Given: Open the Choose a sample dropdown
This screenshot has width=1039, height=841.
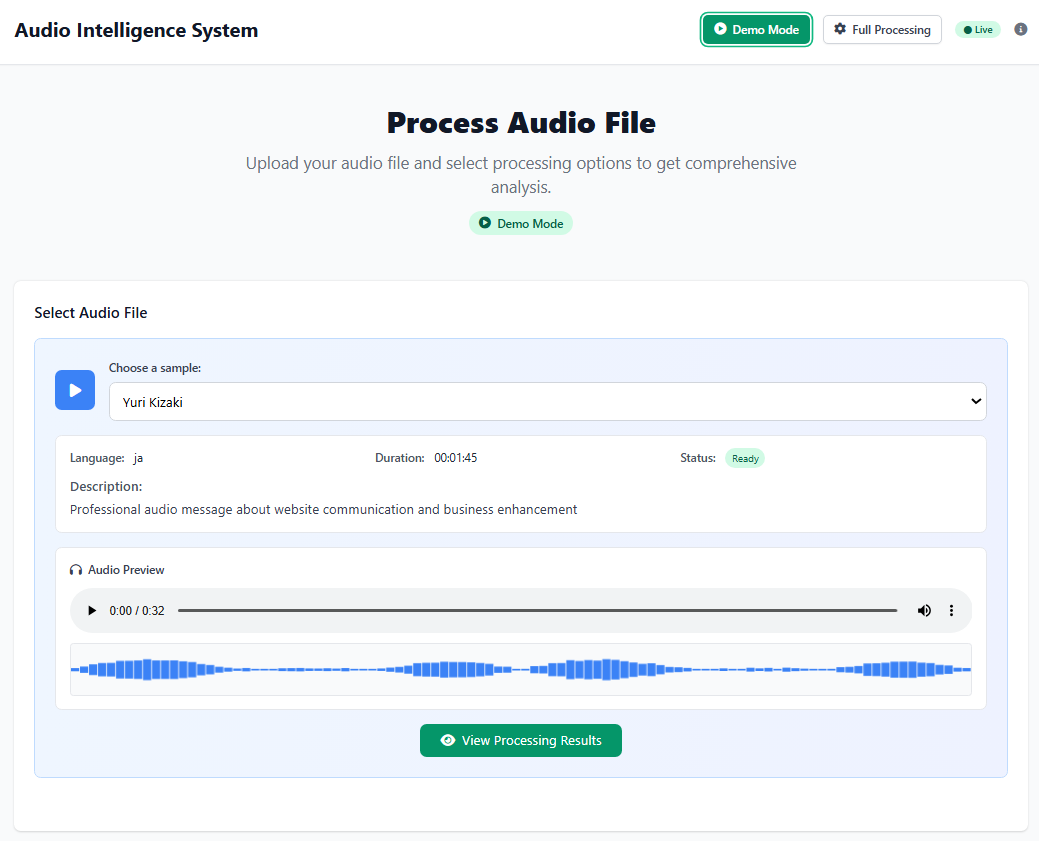Looking at the screenshot, I should (547, 402).
